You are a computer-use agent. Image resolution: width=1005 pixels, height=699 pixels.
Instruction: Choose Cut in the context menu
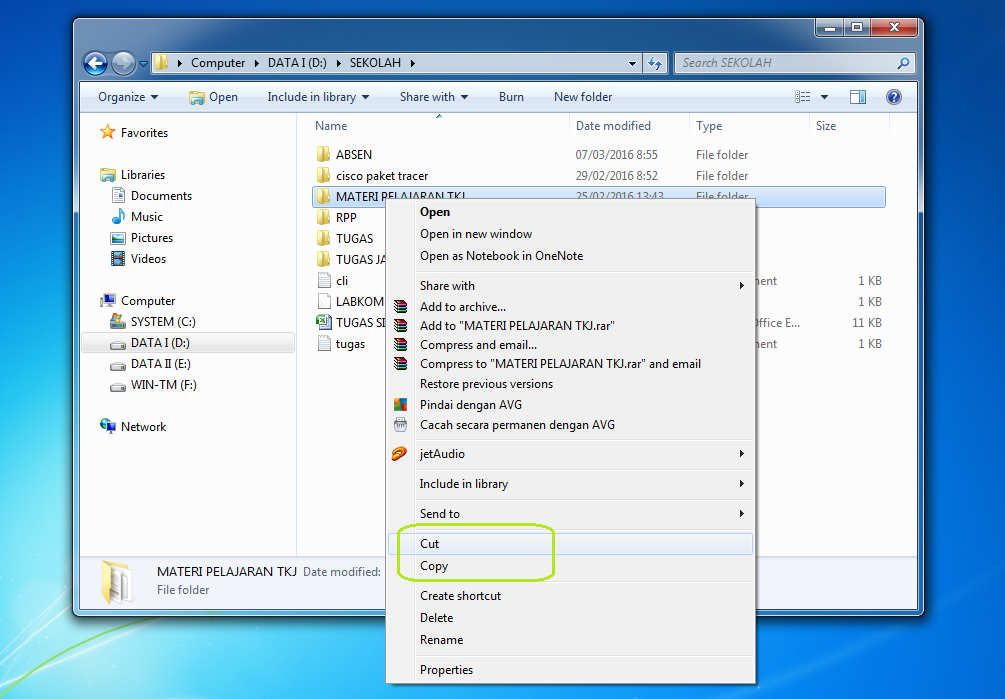coord(570,544)
